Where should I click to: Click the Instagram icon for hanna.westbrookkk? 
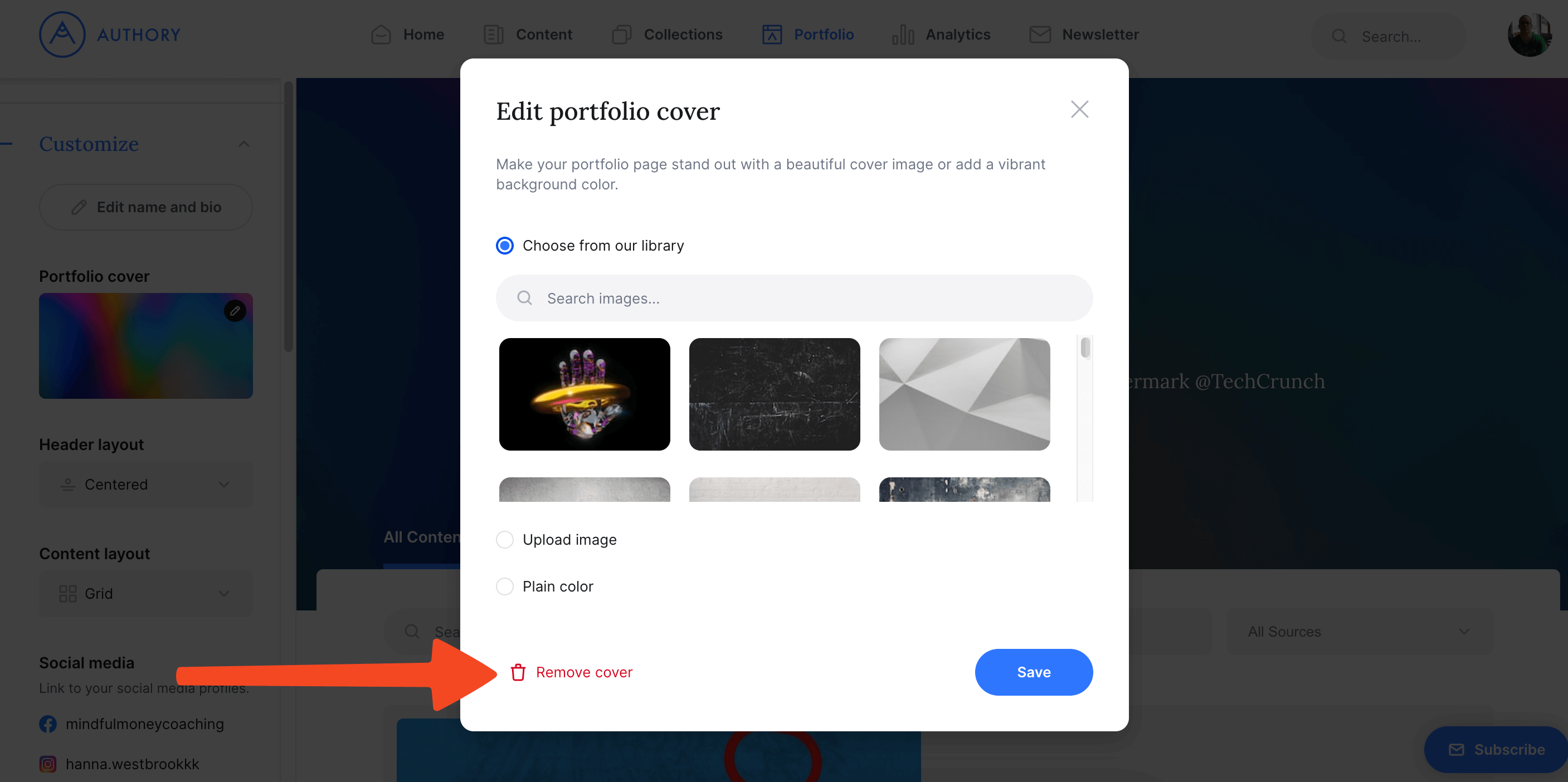click(48, 764)
